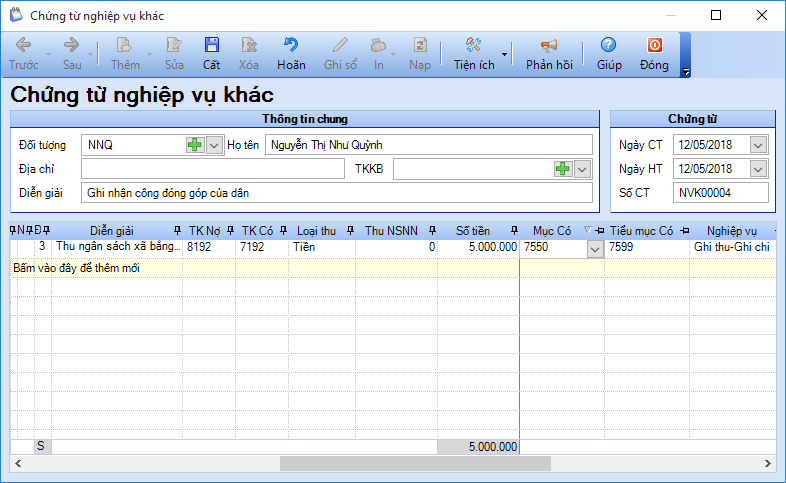The width and height of the screenshot is (786, 483).
Task: Toggle pin icon on Mục Có column
Action: point(600,230)
